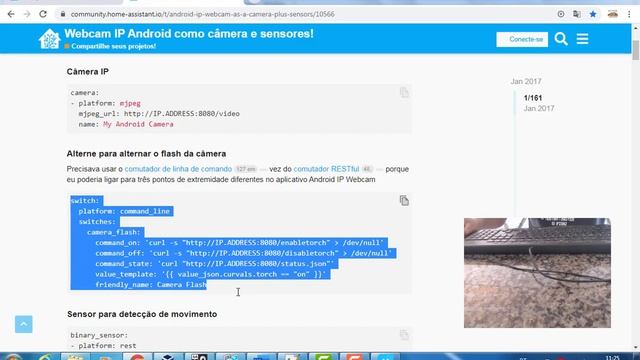Screen dimensions: 640x360
Task: Click friendly_name: Camera Flash line
Action: [x=151, y=285]
